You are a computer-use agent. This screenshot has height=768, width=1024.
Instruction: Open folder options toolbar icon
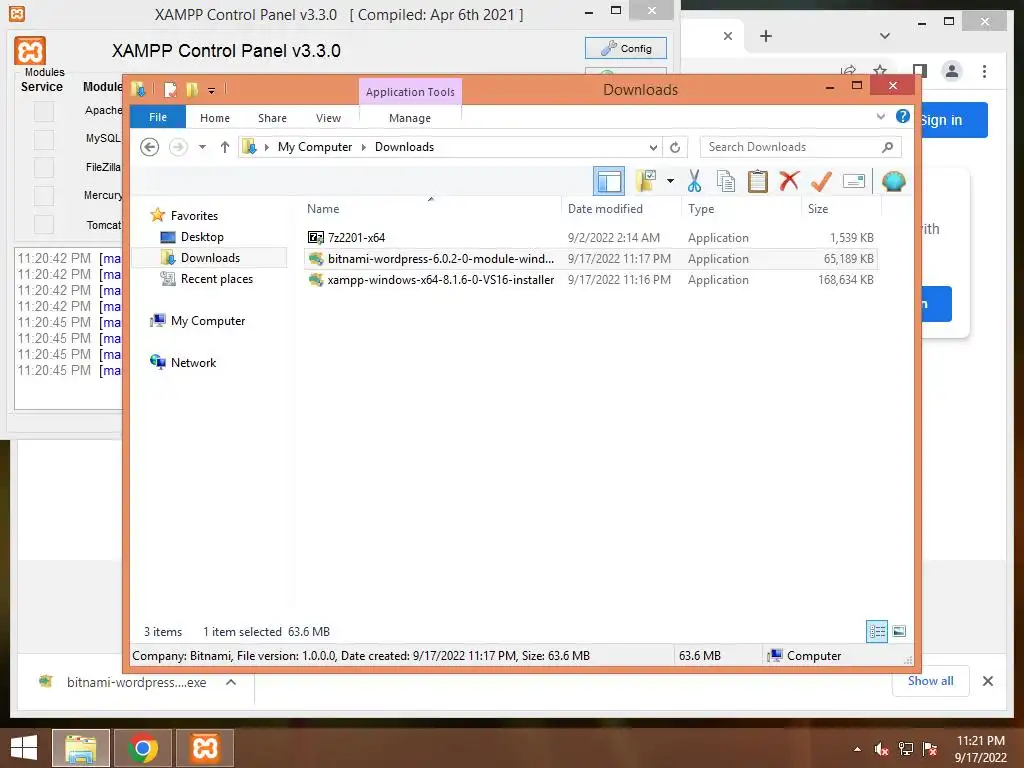click(x=647, y=181)
